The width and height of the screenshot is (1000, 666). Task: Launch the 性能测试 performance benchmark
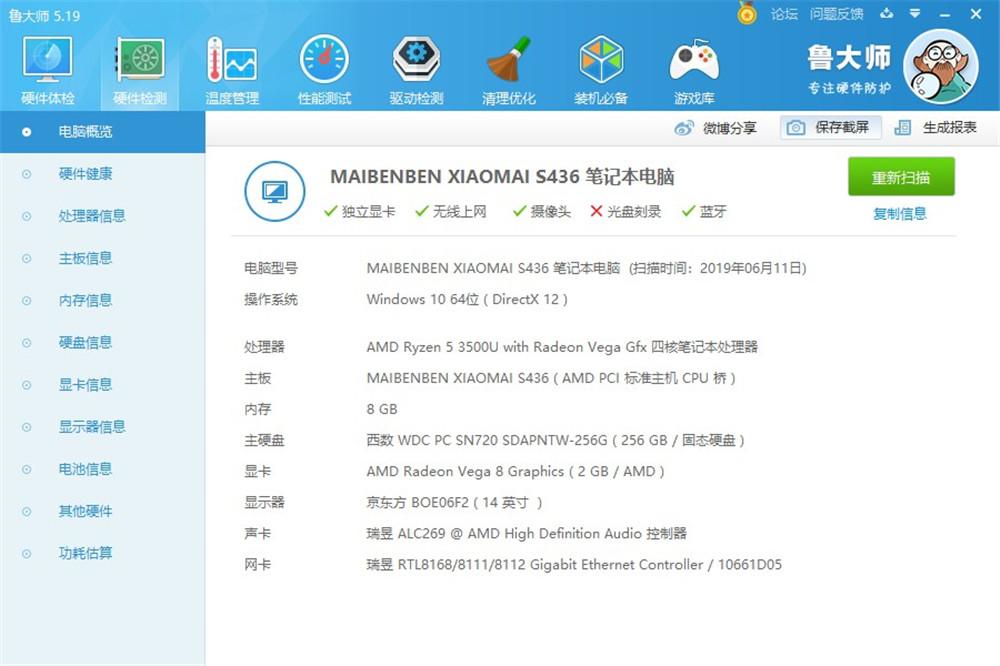pos(324,66)
